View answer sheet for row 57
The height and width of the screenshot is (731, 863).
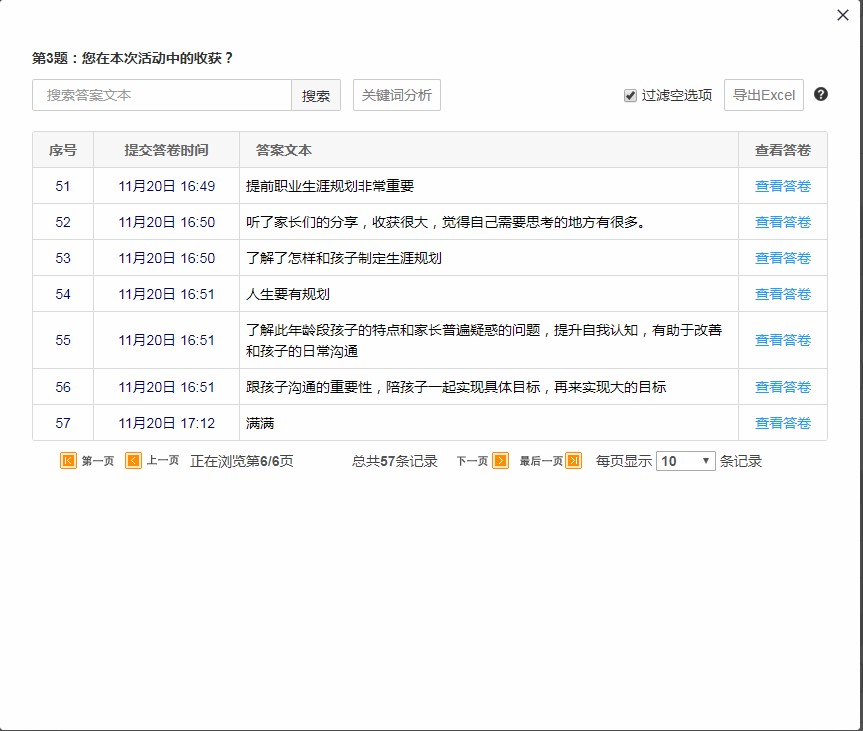pyautogui.click(x=783, y=423)
